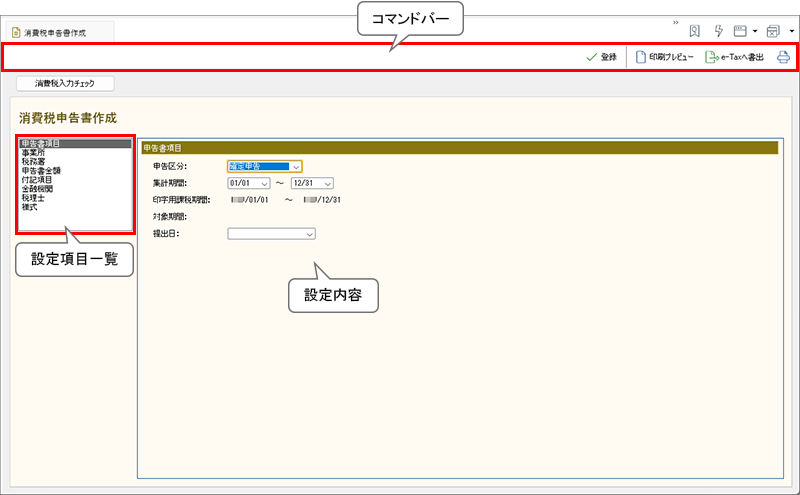Click the window layout icon
800x495 pixels.
click(740, 32)
